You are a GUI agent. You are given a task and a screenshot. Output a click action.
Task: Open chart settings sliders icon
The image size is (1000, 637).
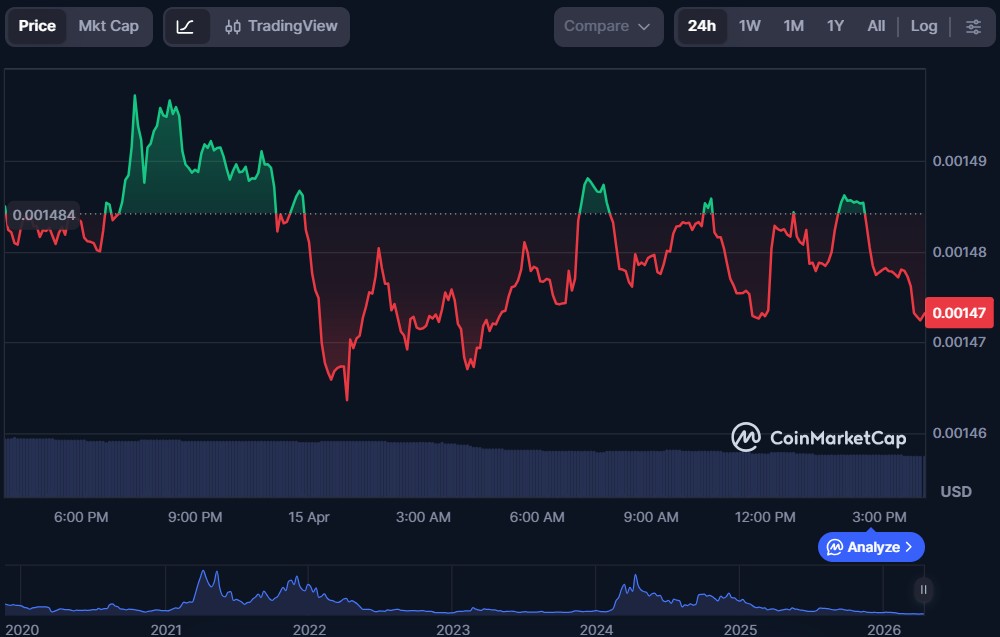(x=973, y=26)
